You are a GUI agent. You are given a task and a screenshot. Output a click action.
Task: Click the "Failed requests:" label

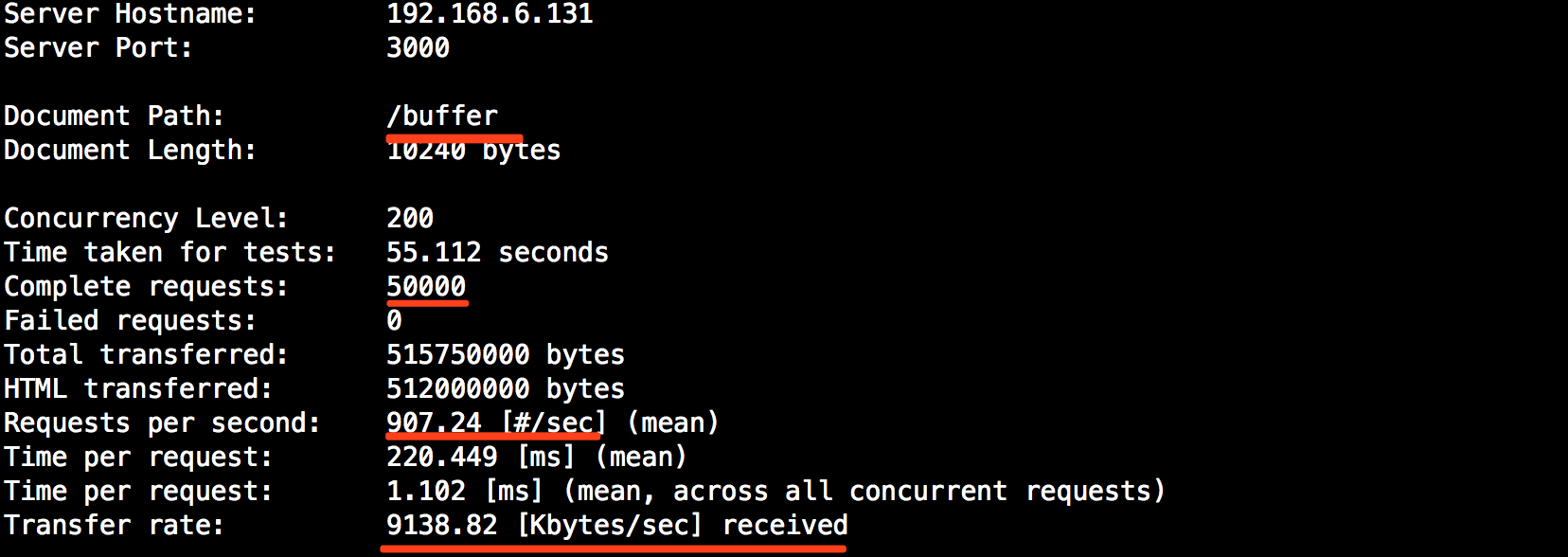[130, 321]
